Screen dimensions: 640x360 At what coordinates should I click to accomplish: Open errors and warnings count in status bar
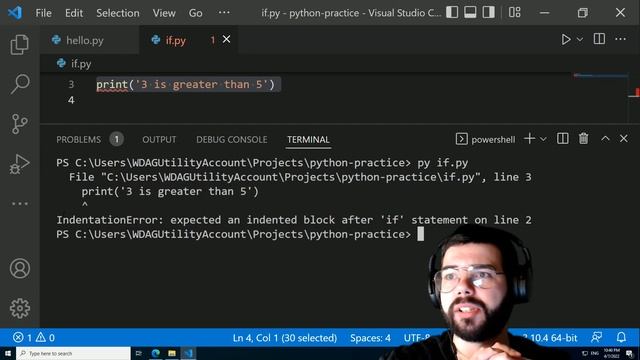[x=34, y=338]
